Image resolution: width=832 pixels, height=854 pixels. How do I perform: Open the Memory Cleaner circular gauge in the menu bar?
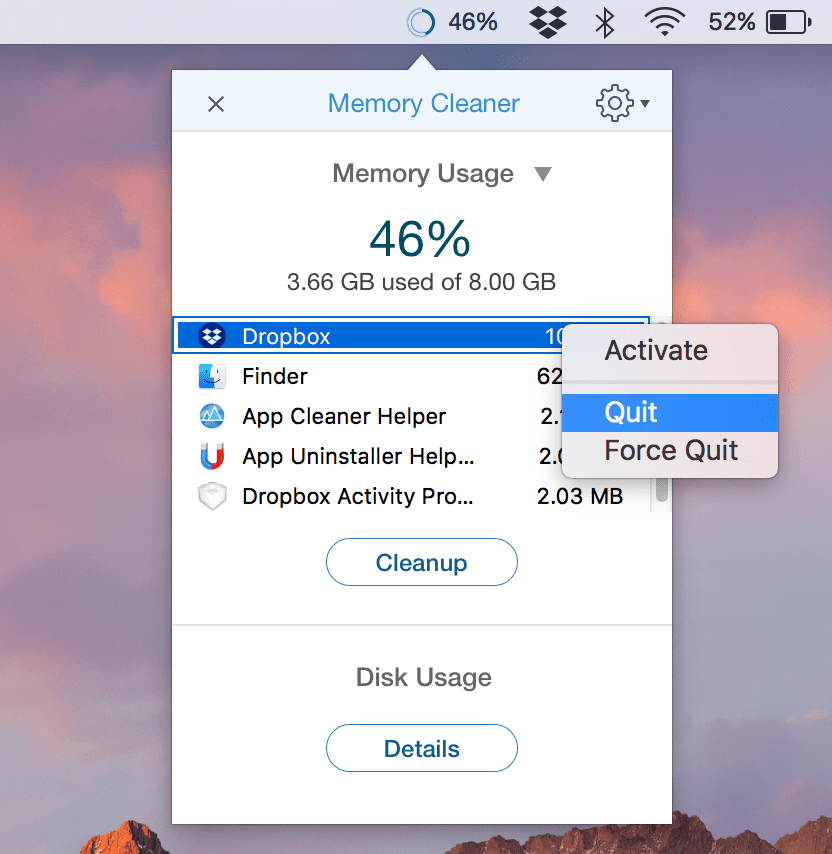pos(421,21)
